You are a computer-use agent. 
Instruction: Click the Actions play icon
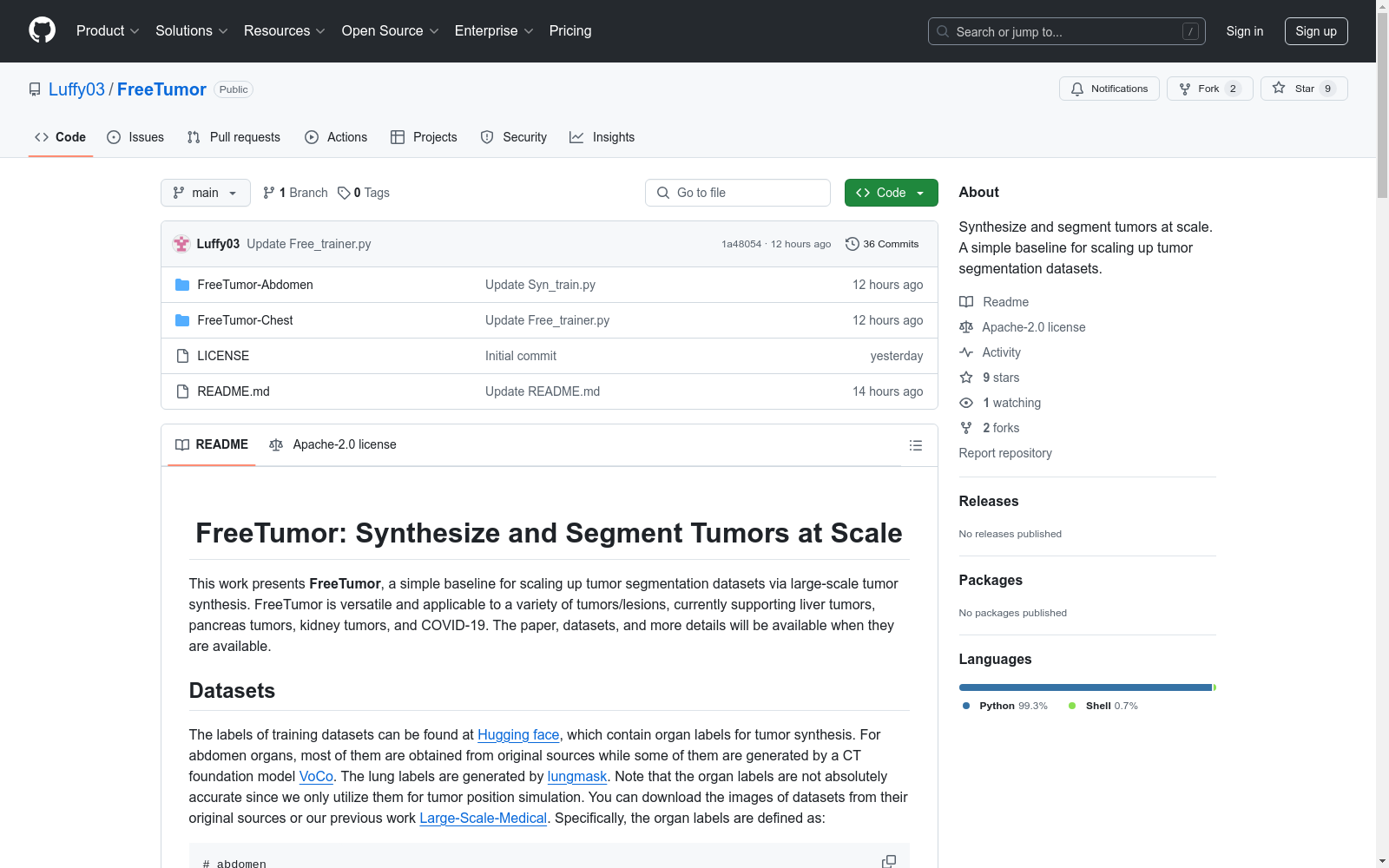point(312,137)
